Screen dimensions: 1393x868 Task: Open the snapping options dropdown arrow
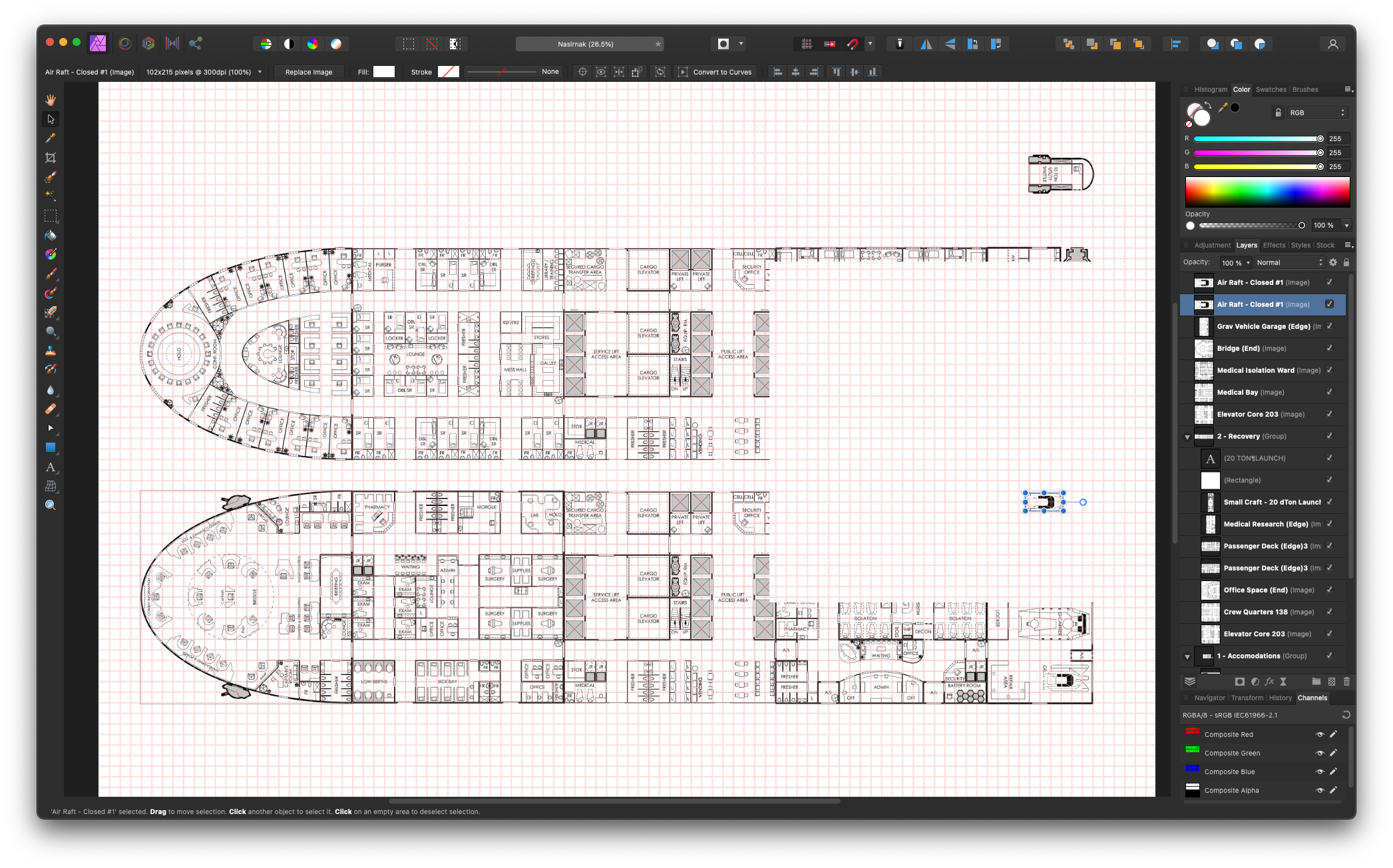pos(870,44)
